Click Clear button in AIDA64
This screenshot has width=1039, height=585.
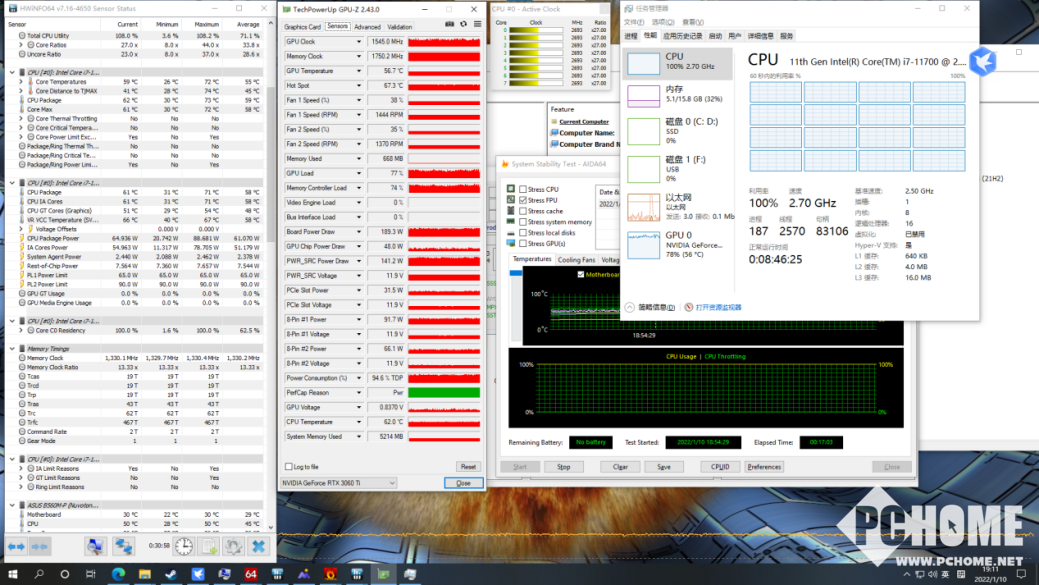pyautogui.click(x=620, y=467)
